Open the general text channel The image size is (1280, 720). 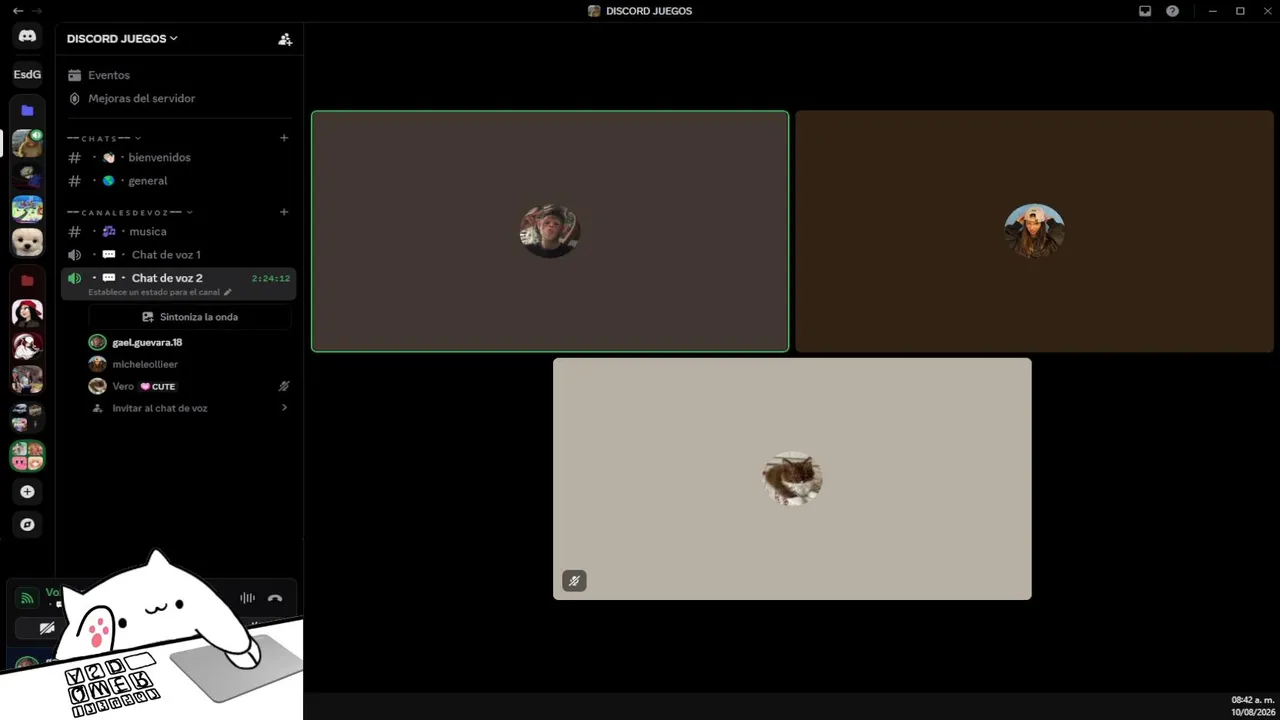pos(179,181)
